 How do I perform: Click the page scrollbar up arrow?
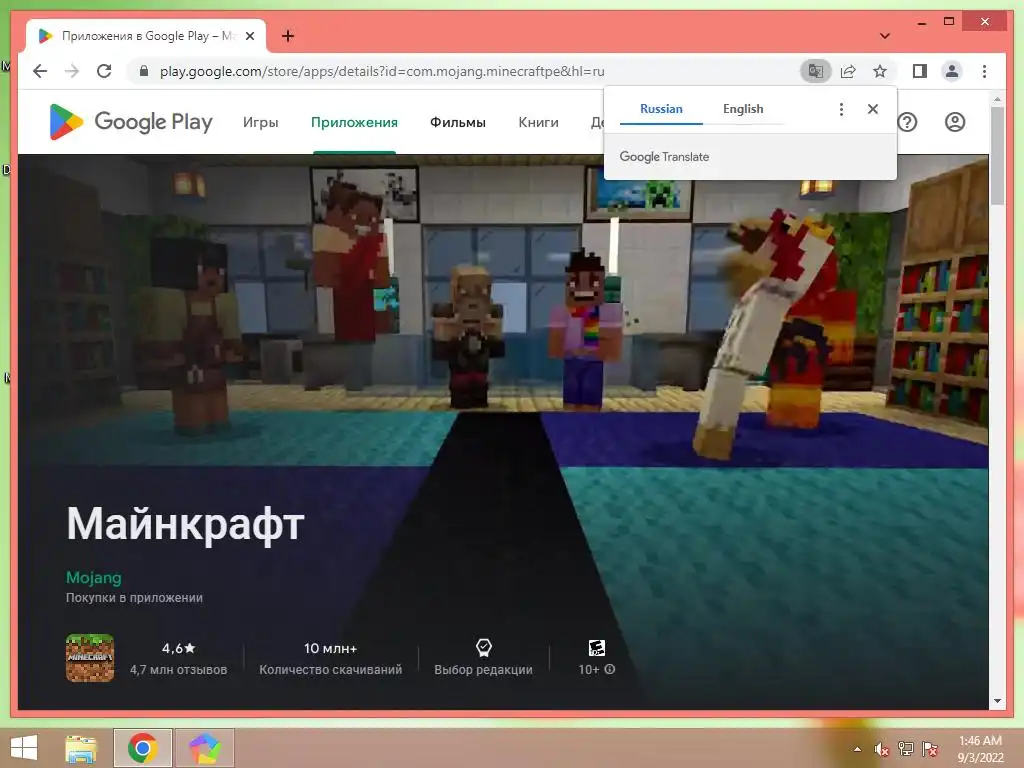tap(997, 99)
